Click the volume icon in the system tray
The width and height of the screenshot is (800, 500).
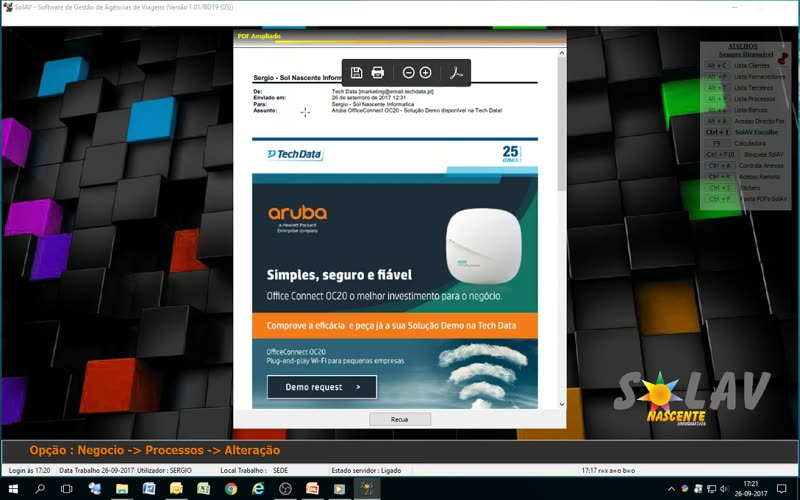(x=724, y=489)
